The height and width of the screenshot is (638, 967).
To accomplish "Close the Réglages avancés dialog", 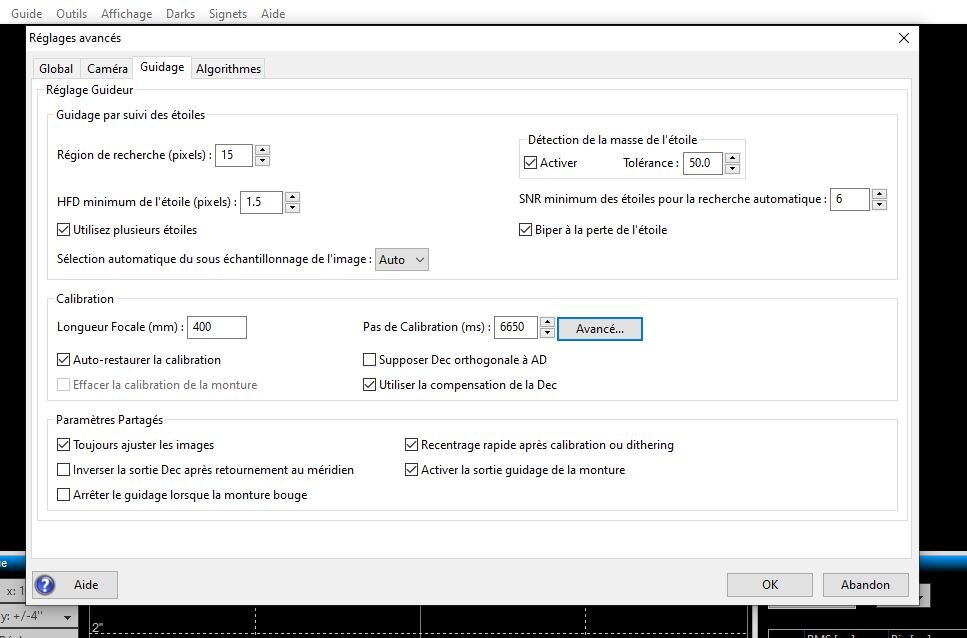I will coord(903,38).
